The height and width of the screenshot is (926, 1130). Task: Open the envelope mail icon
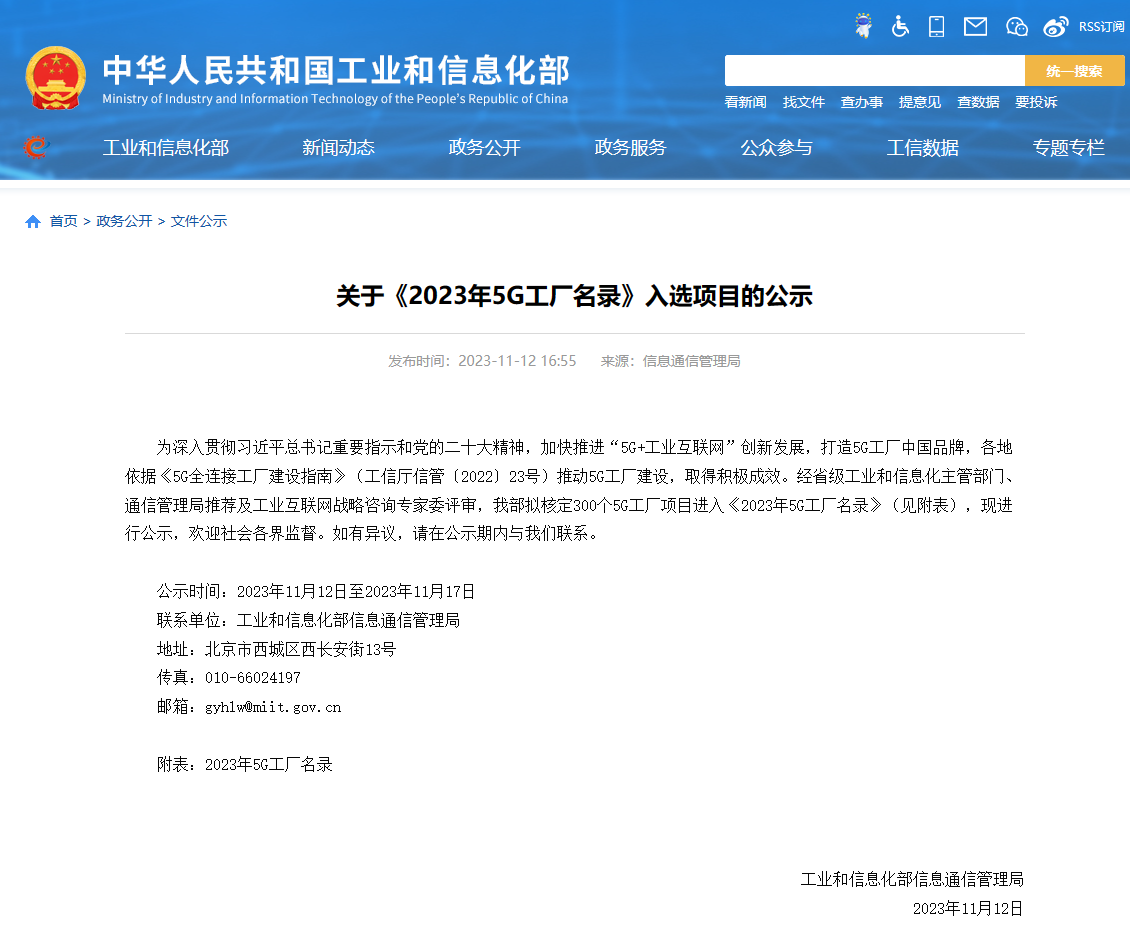975,26
